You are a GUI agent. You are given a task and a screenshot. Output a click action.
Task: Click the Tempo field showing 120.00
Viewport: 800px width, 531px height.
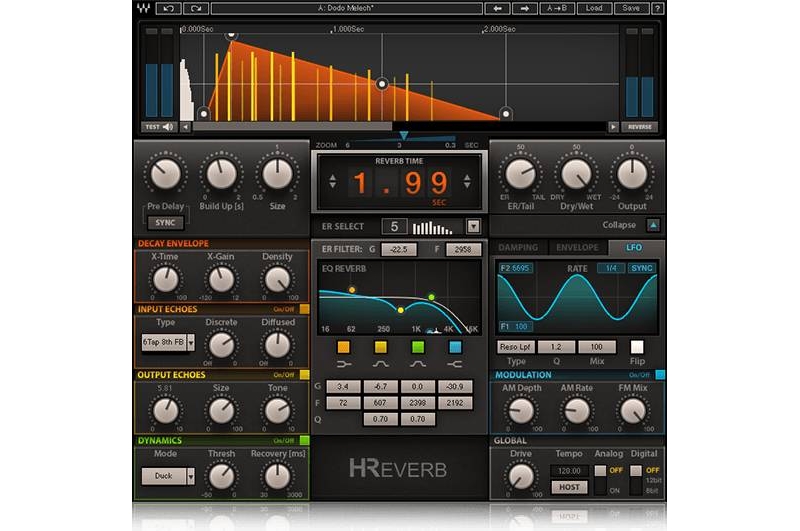click(569, 471)
